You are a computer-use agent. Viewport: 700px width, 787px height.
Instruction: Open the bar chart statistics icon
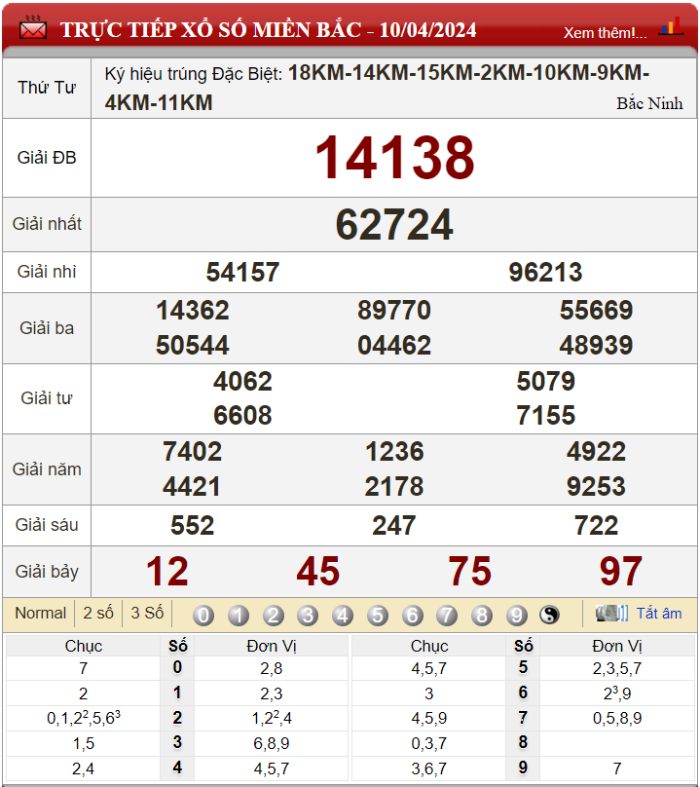point(671,27)
